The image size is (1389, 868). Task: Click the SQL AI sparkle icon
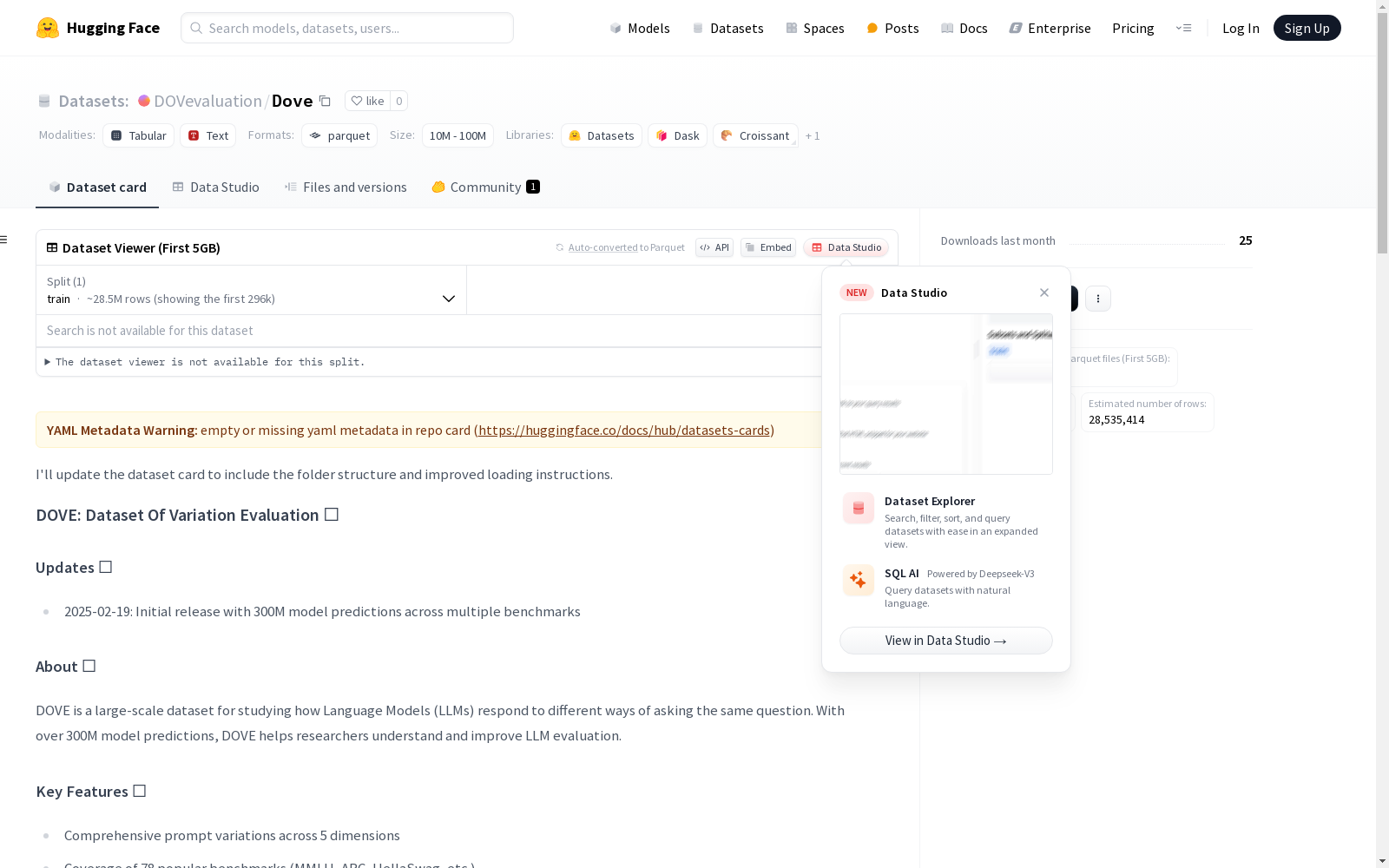(859, 580)
